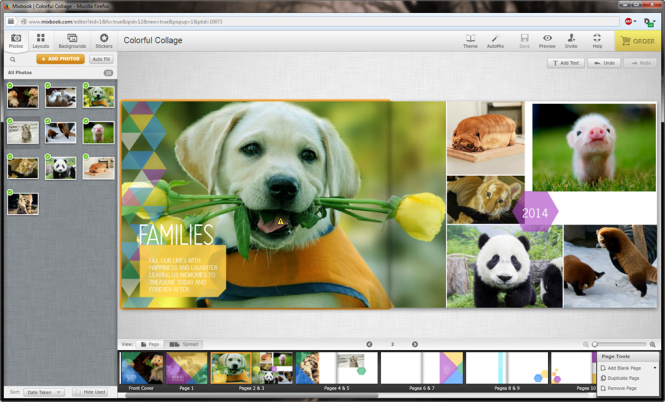Click the yellow ORDER cart button
665x402 pixels.
coord(638,41)
